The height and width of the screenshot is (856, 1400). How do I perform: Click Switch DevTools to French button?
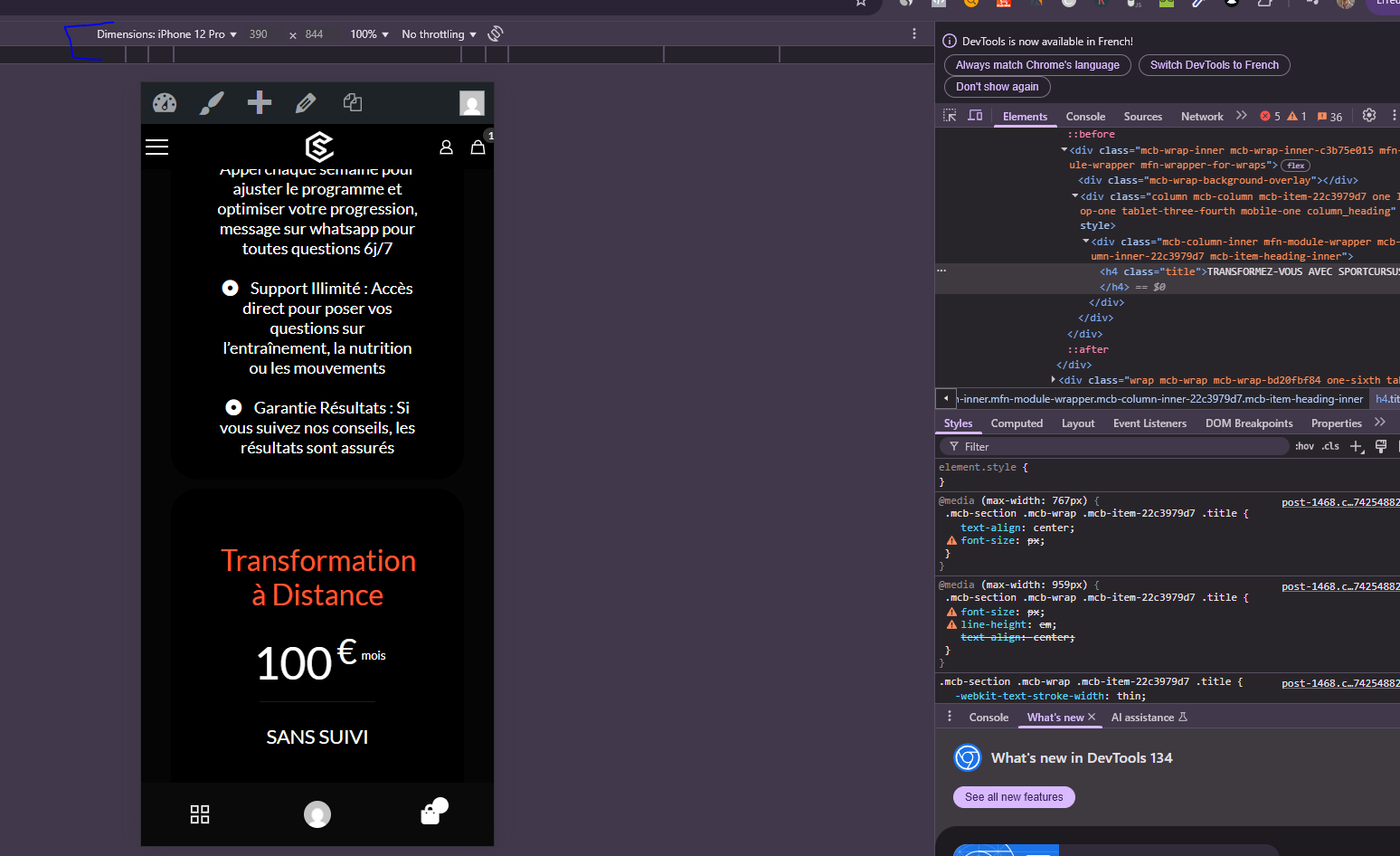pos(1214,65)
